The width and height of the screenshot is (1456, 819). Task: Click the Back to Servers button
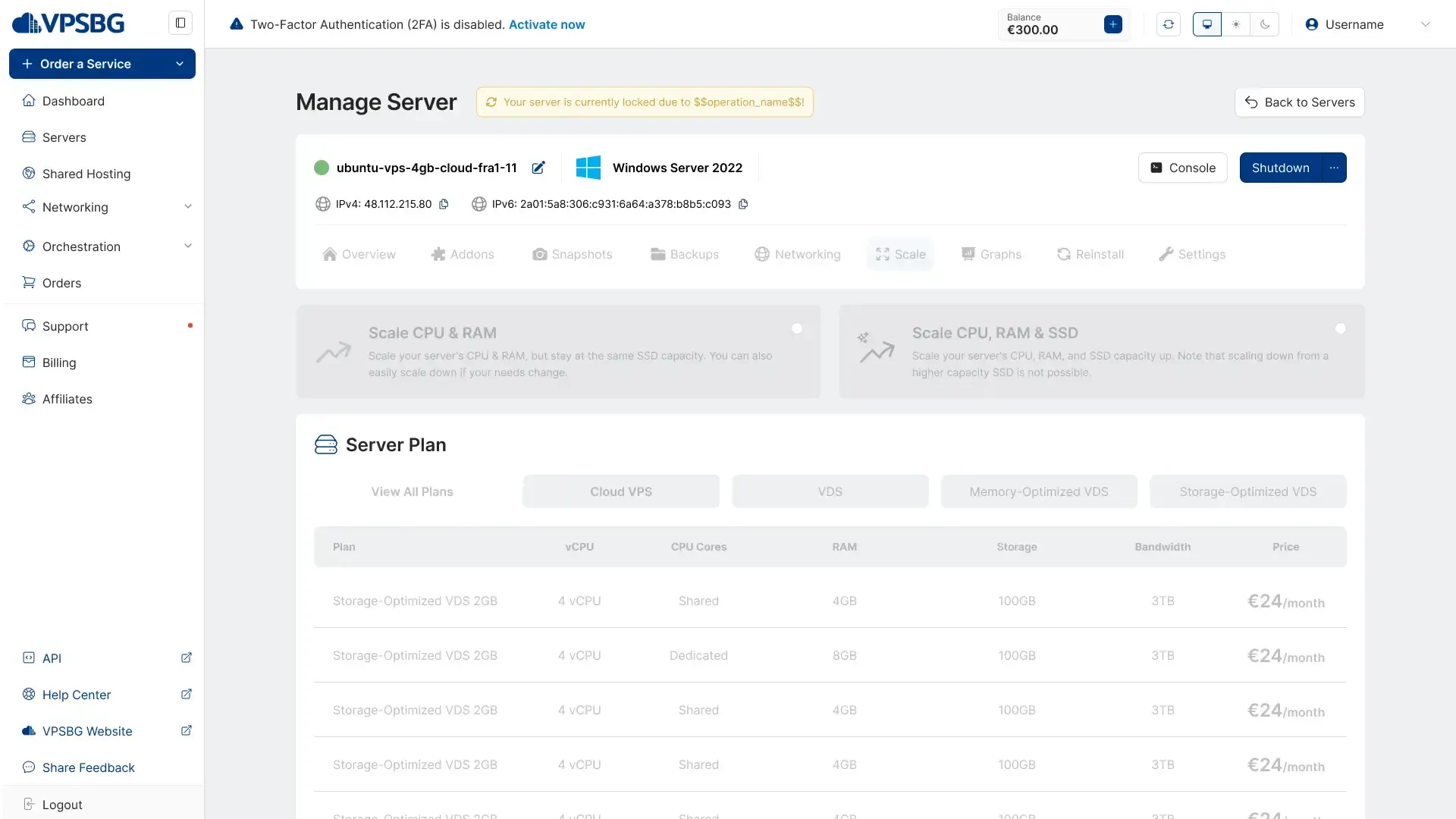coord(1299,102)
